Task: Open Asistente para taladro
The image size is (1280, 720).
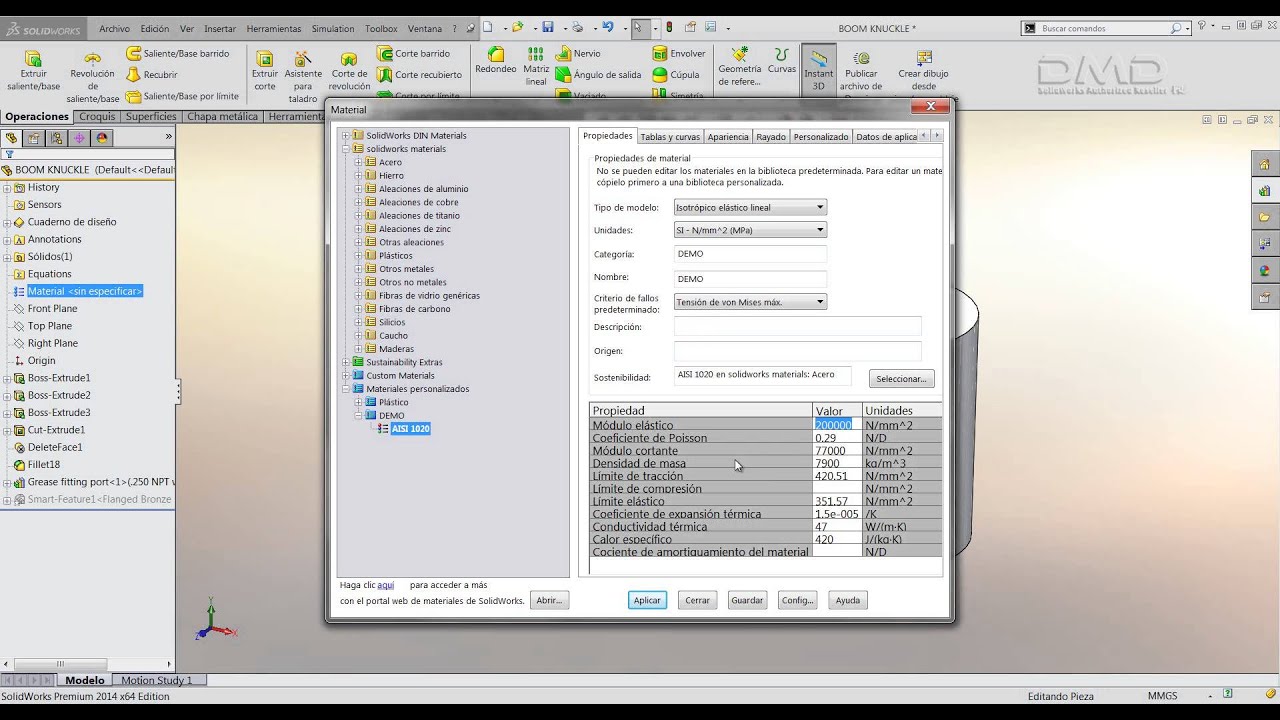Action: click(303, 78)
